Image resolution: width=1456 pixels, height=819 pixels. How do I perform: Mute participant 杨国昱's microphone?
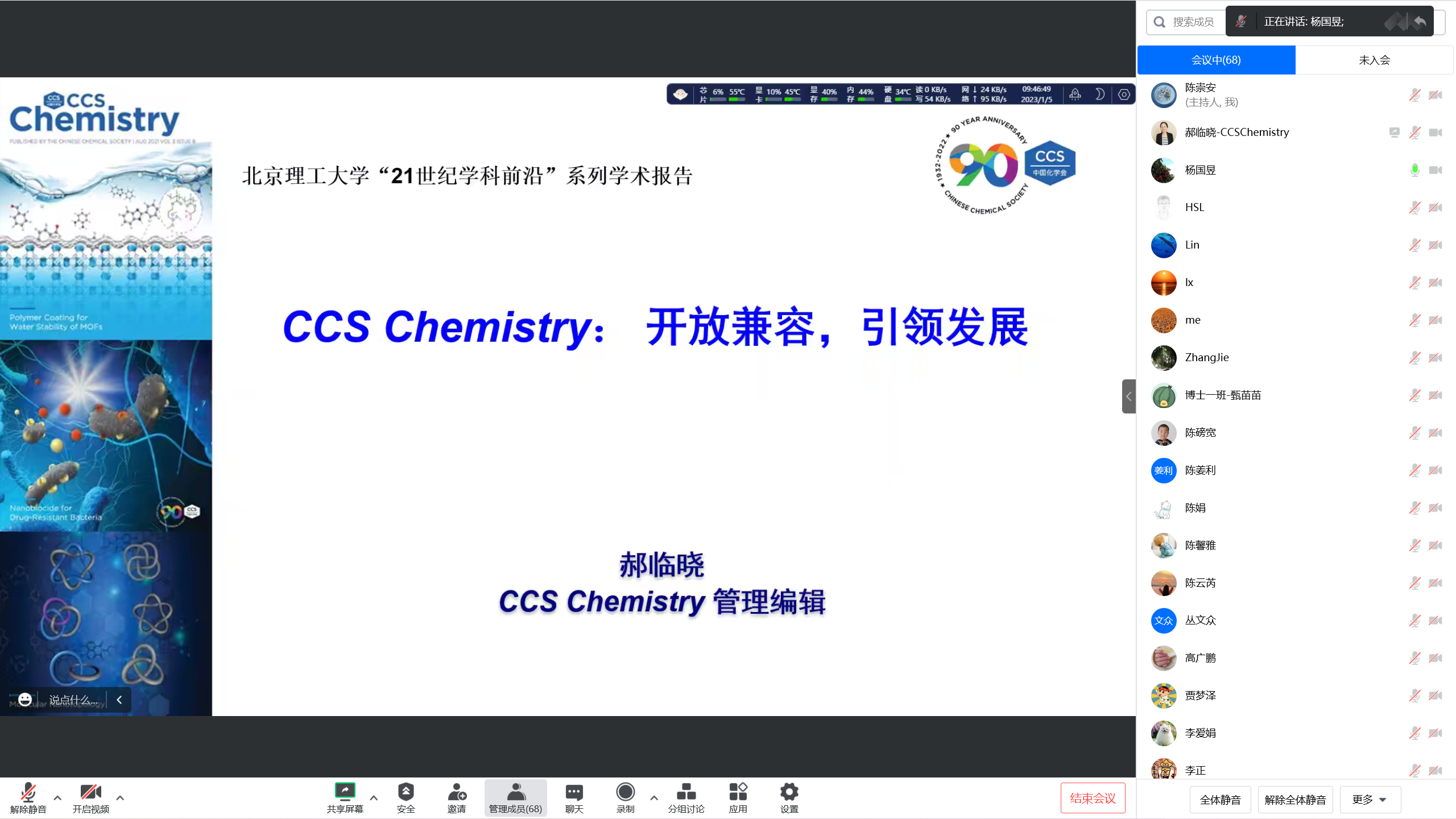click(1414, 169)
